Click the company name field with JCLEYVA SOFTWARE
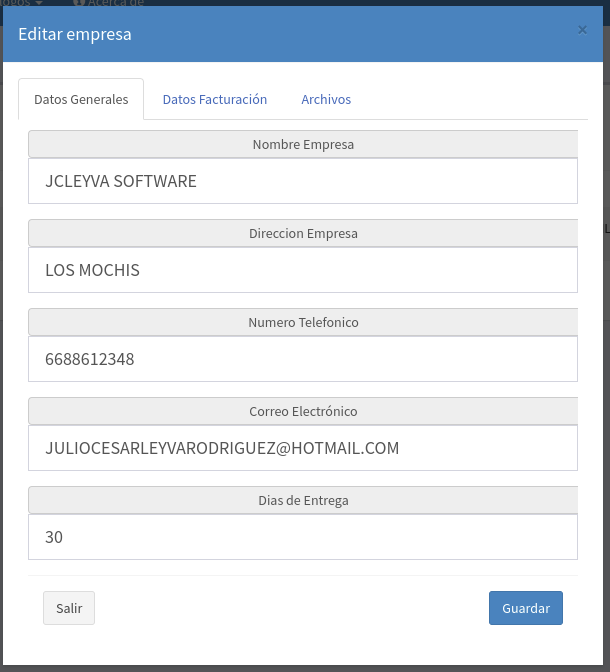Screen dimensions: 610x672 click(303, 181)
